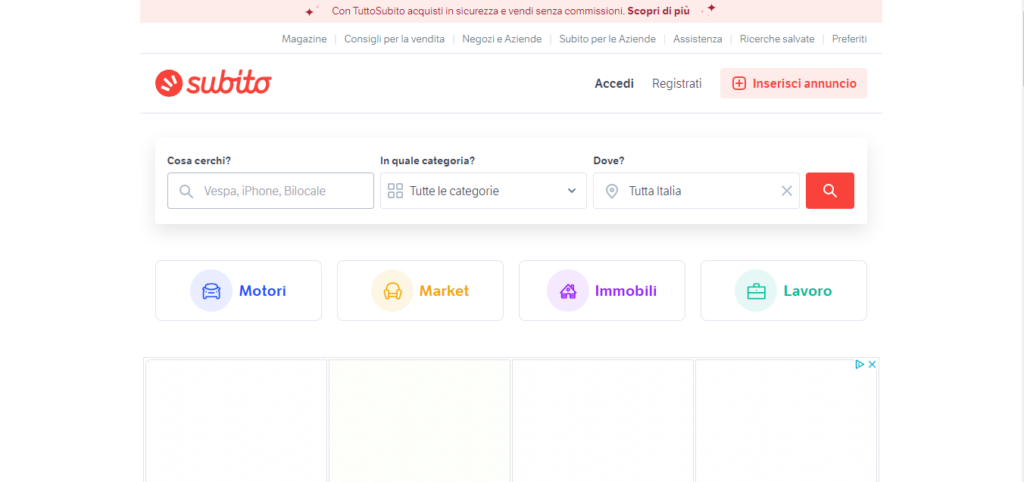The image size is (1024, 482).
Task: Click the 'Dove?' label
Action: point(609,160)
